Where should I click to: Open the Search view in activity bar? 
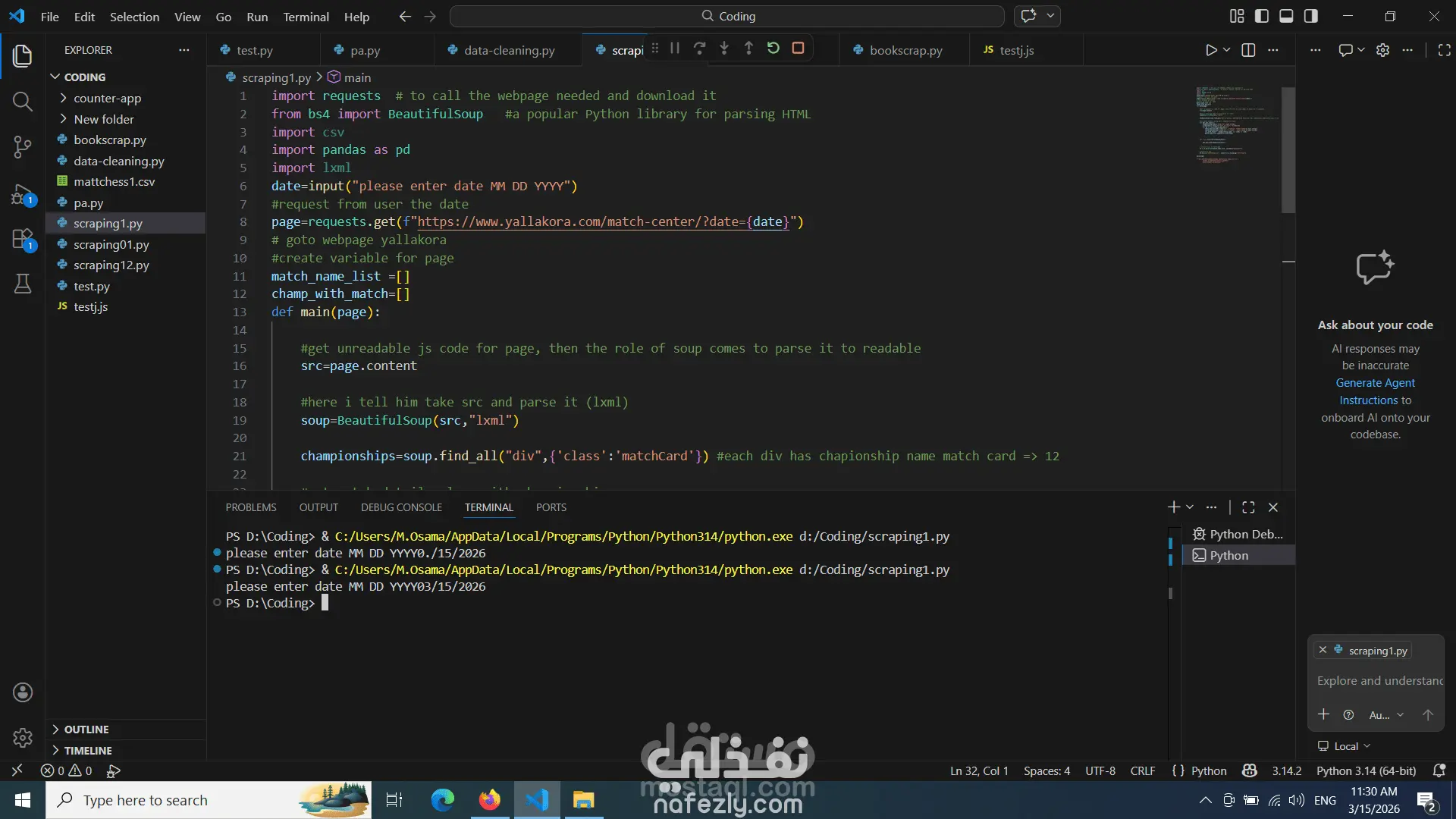(23, 102)
